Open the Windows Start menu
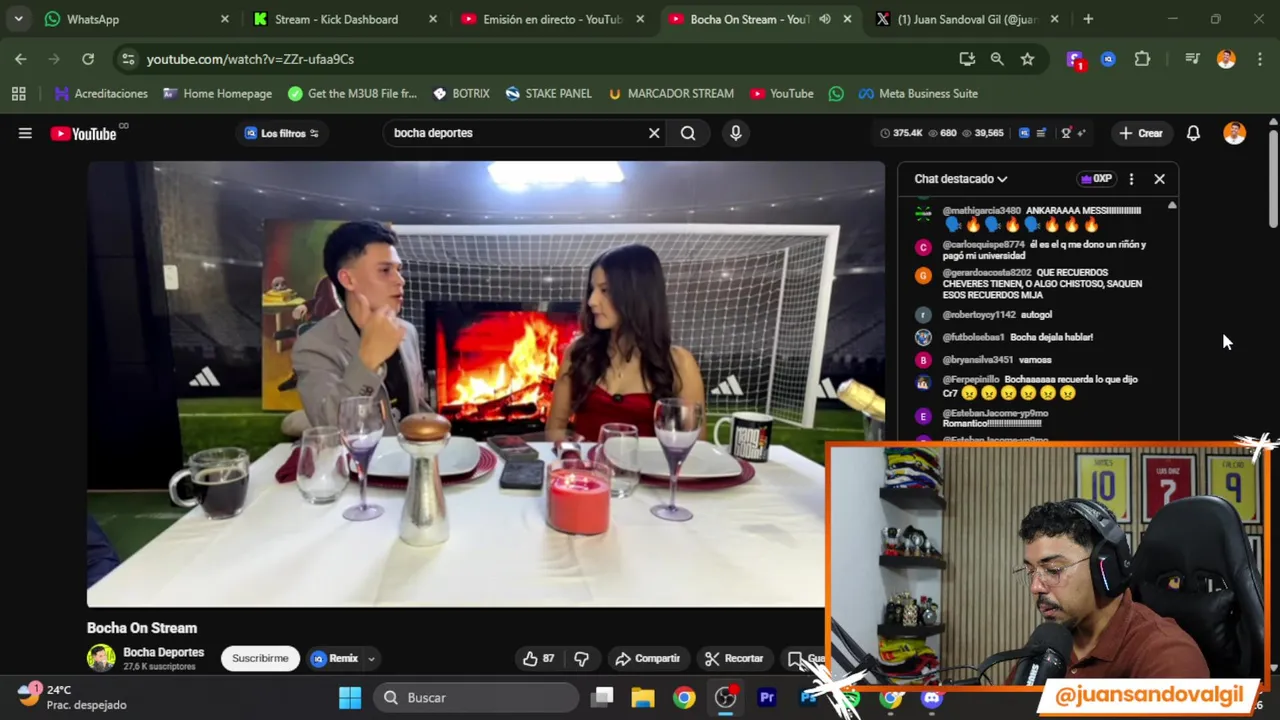The width and height of the screenshot is (1280, 720). [x=350, y=698]
